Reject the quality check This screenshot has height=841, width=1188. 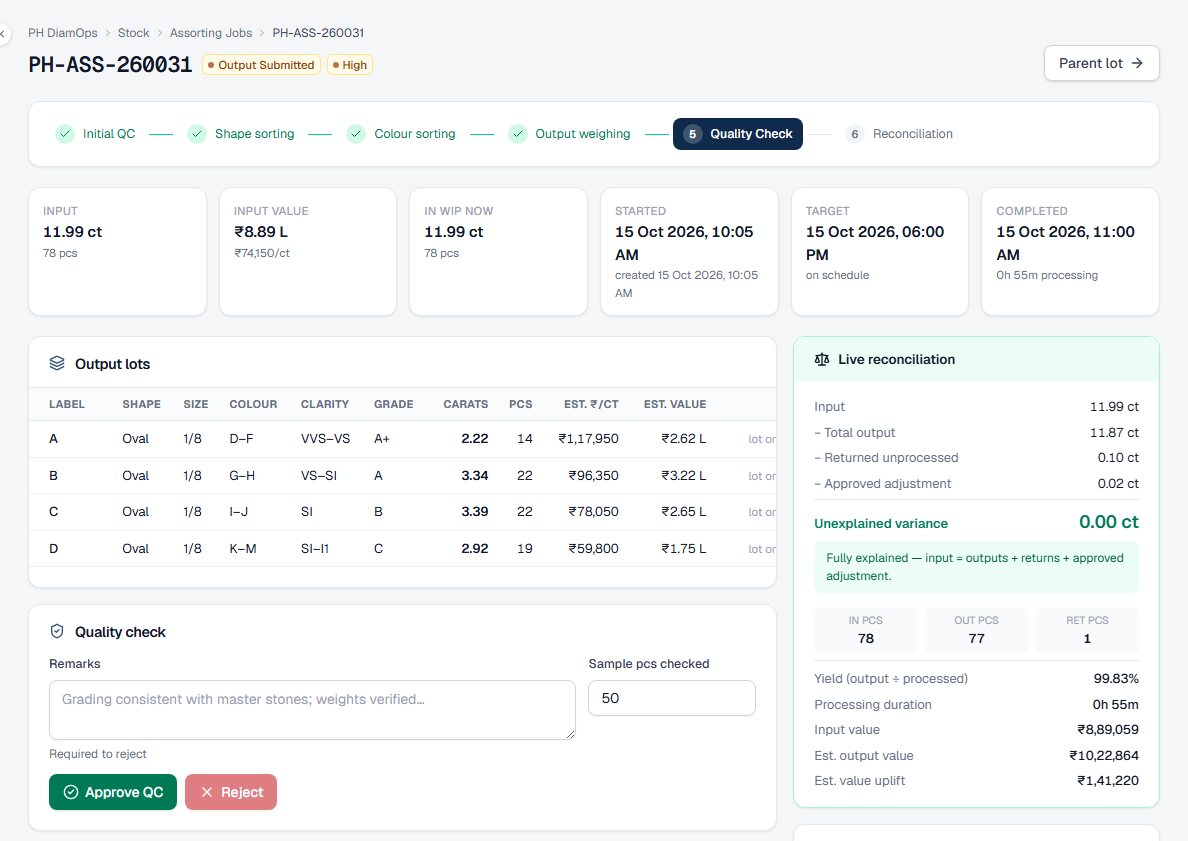[231, 792]
